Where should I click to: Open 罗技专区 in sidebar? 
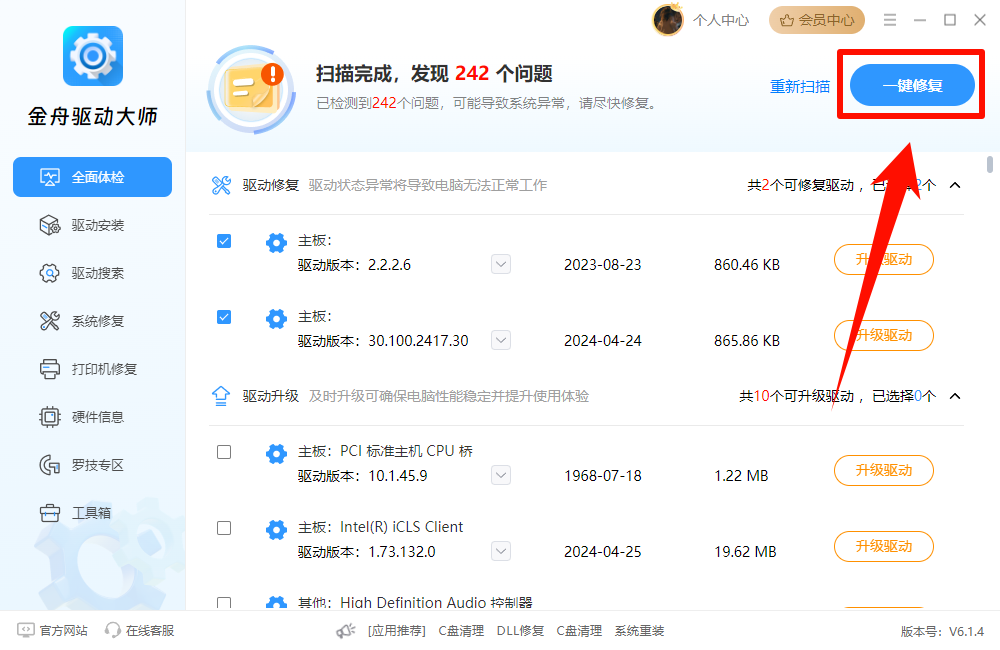pyautogui.click(x=92, y=465)
